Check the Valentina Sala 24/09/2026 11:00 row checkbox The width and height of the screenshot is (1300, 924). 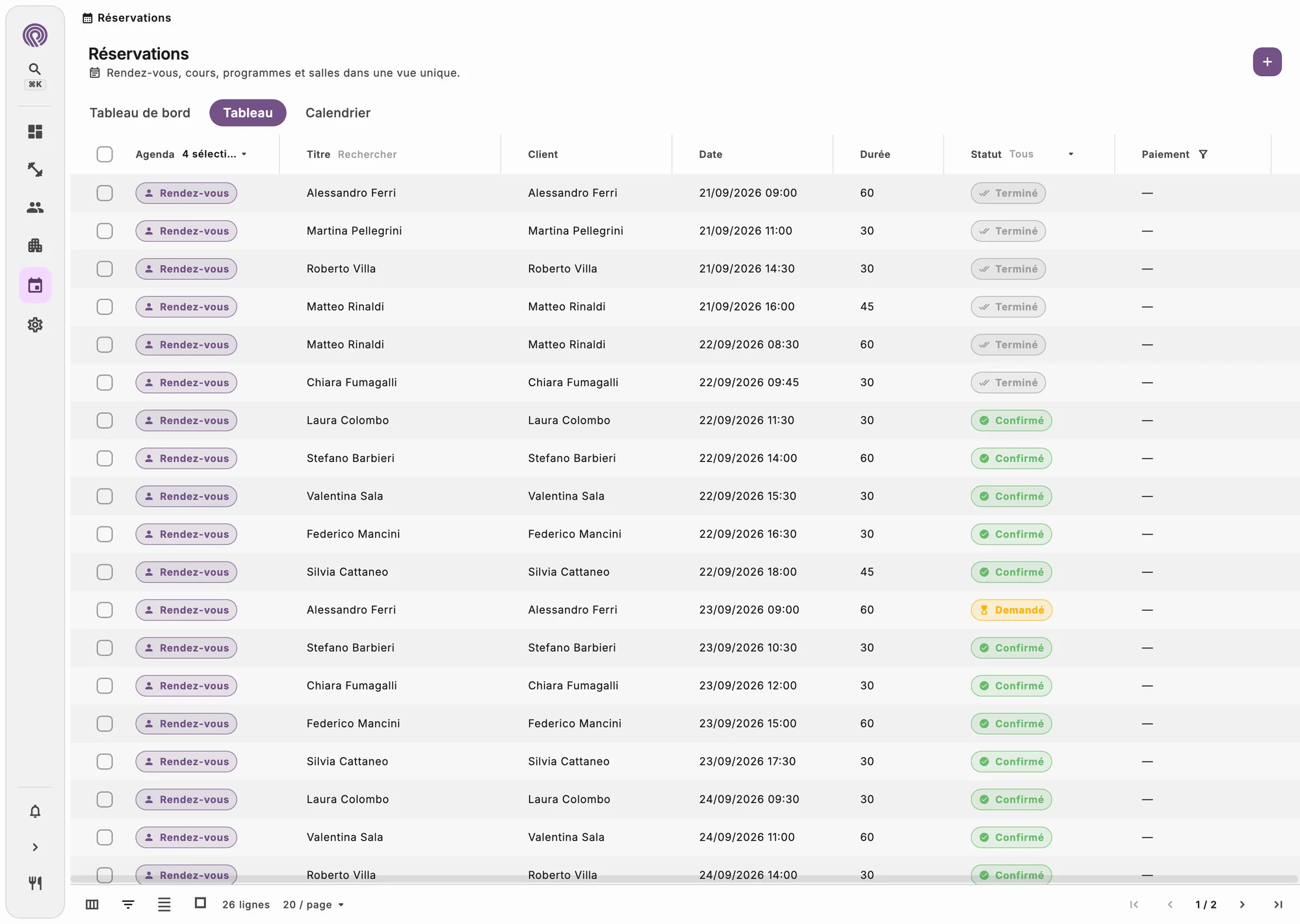coord(105,838)
